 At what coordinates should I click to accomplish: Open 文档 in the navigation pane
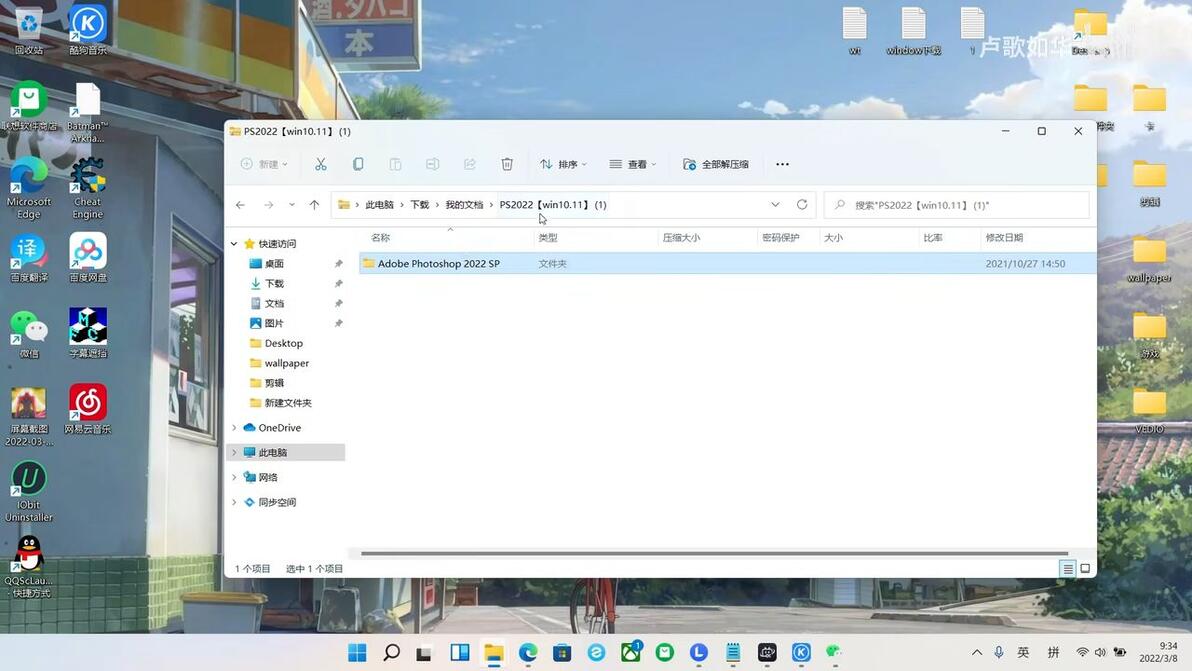[274, 303]
